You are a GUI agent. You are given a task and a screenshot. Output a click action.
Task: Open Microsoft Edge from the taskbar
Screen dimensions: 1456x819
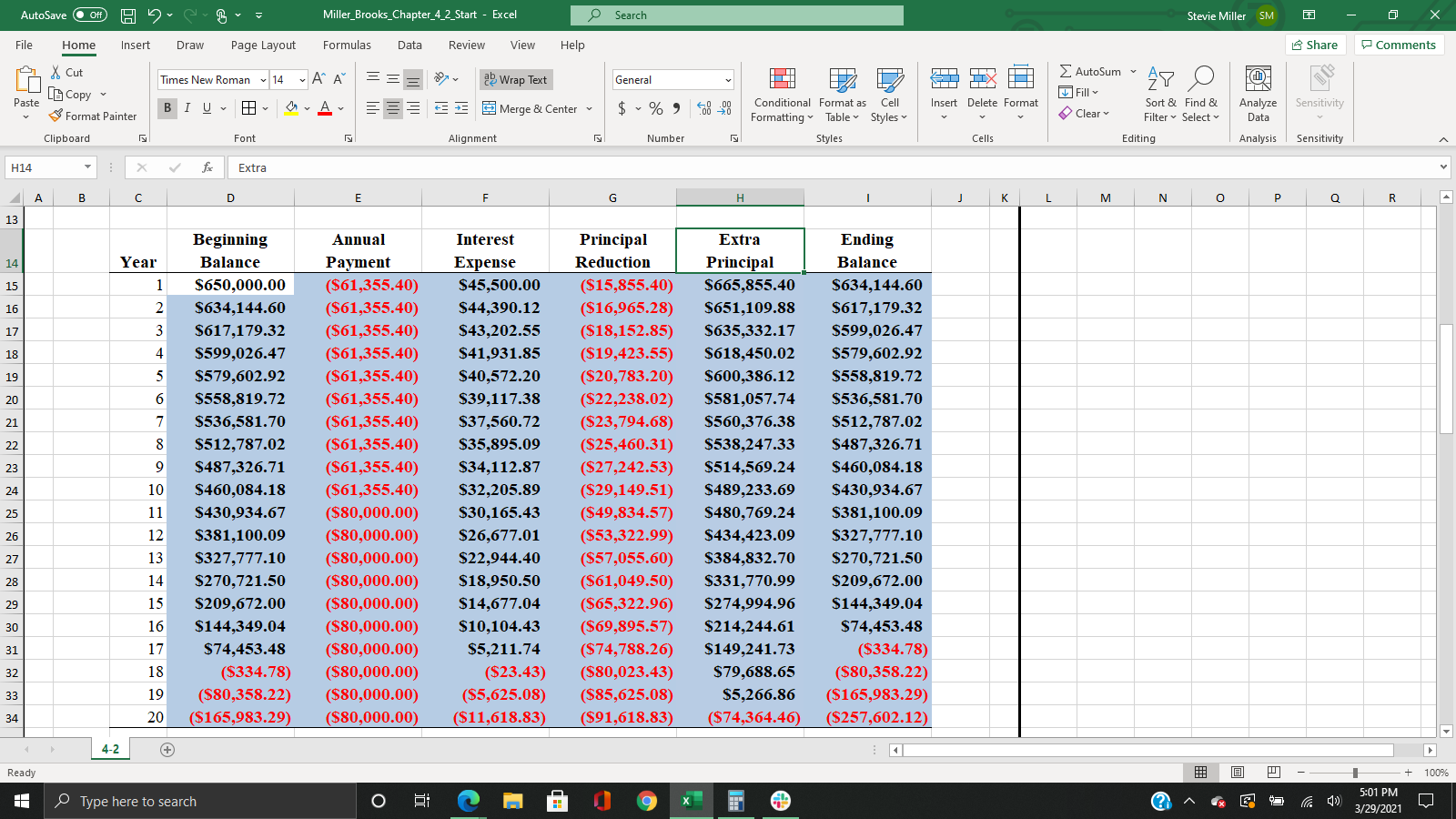click(468, 801)
